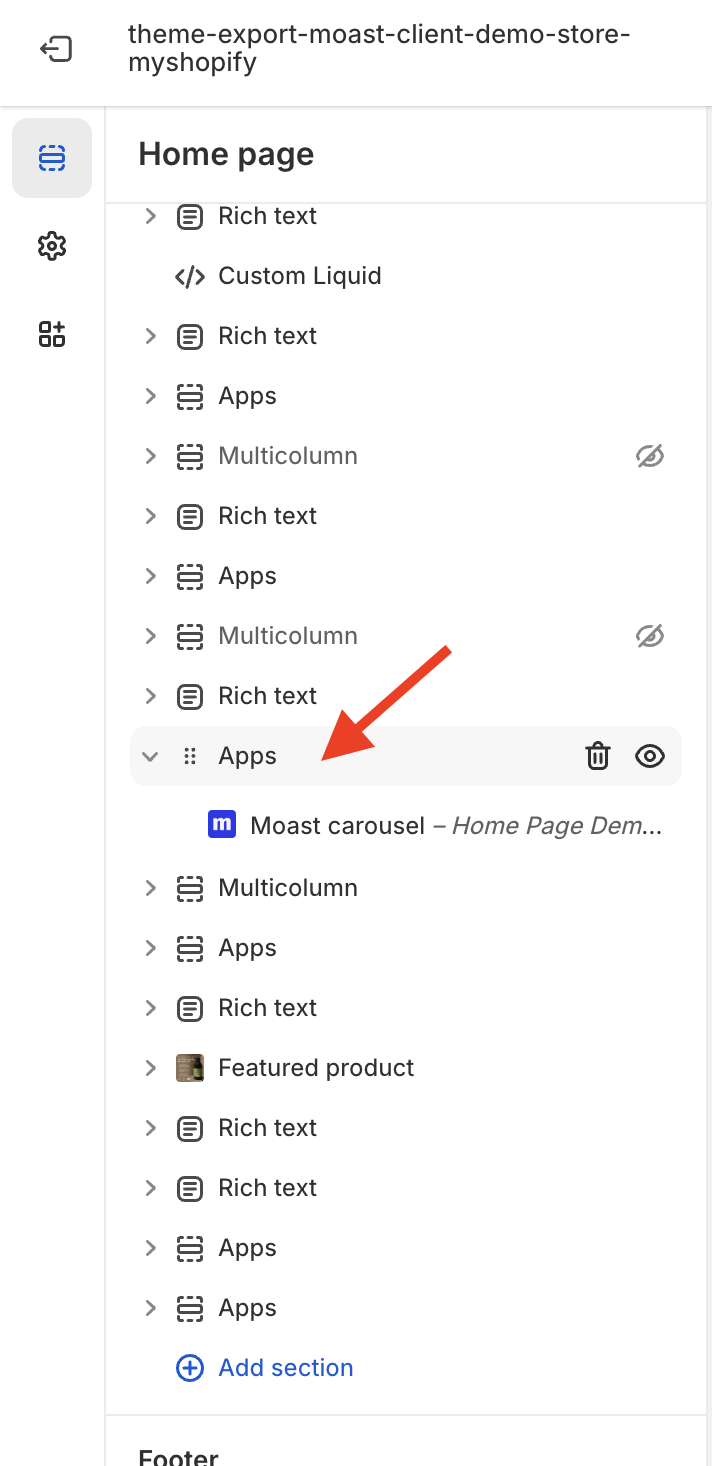Select the Moast carousel block

(x=436, y=826)
